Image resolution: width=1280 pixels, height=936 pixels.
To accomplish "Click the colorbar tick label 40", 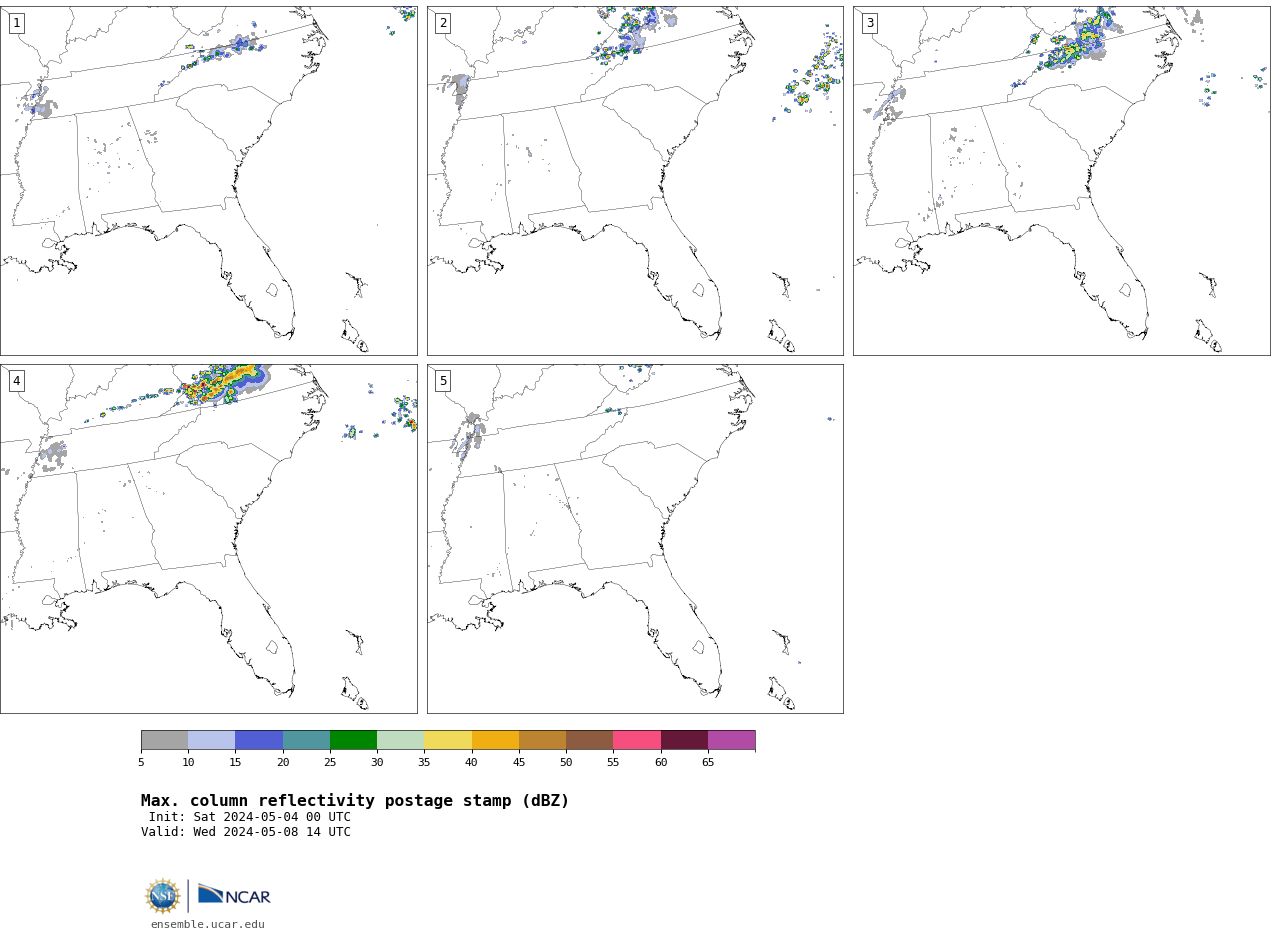I will coord(472,763).
